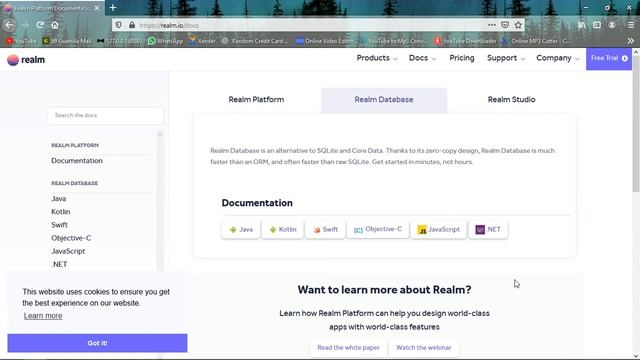
Task: Go back with browser back arrow
Action: tap(9, 25)
